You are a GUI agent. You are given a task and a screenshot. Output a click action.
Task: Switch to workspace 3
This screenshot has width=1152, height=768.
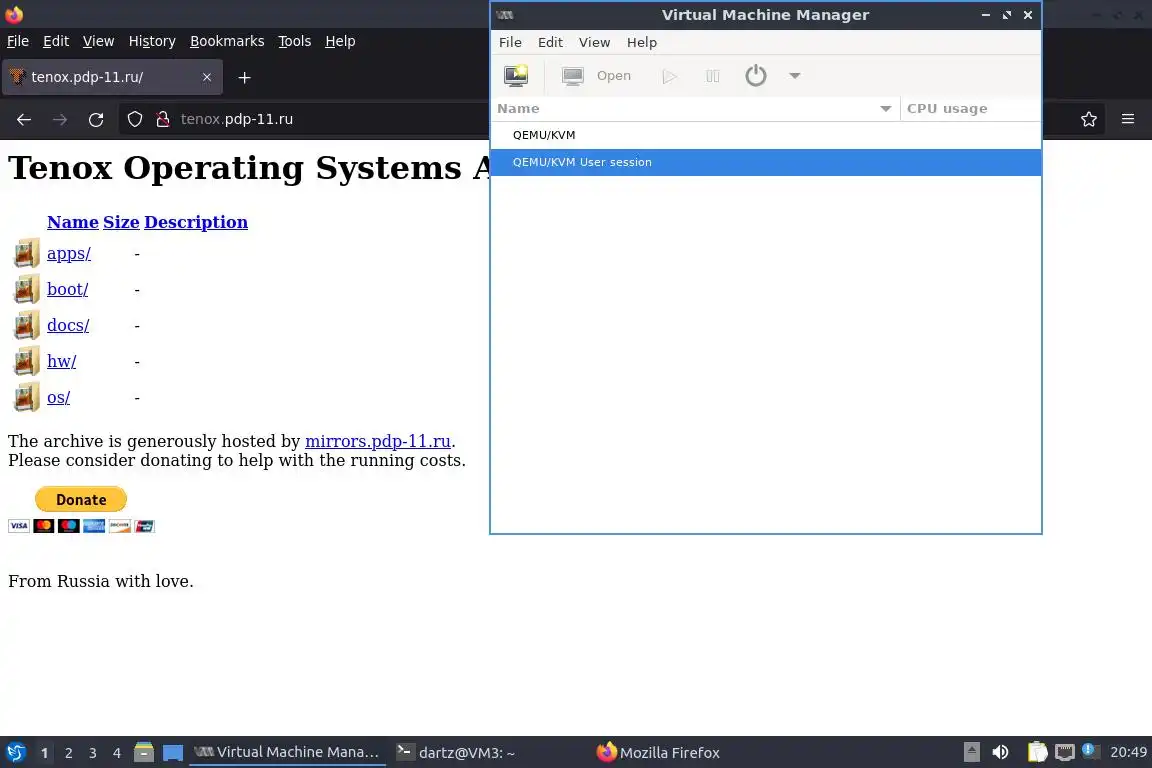[93, 753]
